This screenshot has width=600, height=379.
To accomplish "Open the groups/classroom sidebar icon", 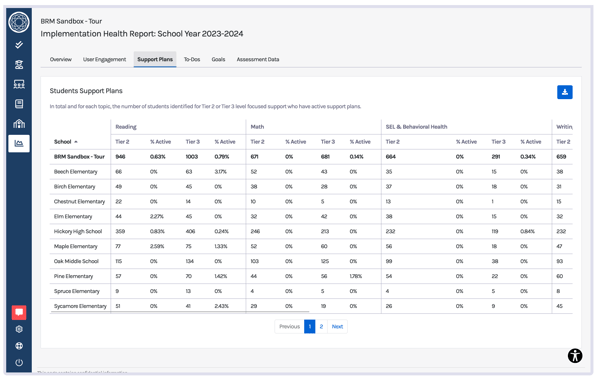I will [19, 84].
